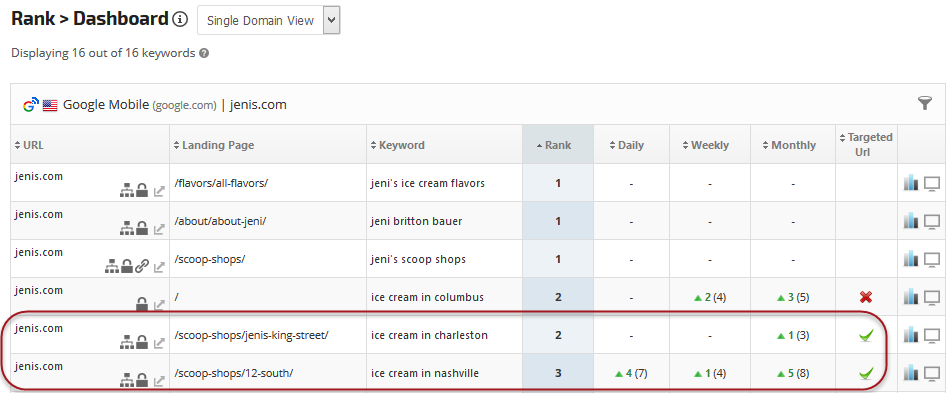
Task: Open /scoop-shops/jenis-king-street/ landing page link
Action: pyautogui.click(x=251, y=335)
